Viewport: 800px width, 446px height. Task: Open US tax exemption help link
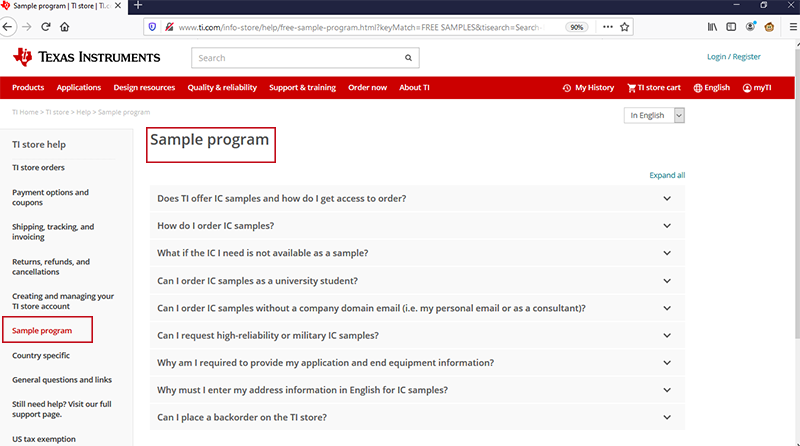click(44, 439)
